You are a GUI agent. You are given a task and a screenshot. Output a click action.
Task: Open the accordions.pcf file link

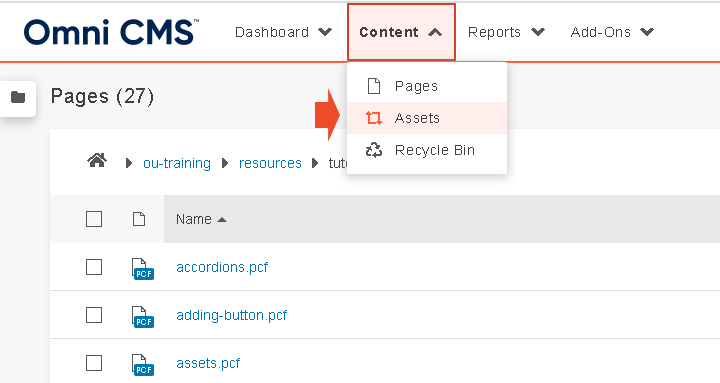click(222, 267)
